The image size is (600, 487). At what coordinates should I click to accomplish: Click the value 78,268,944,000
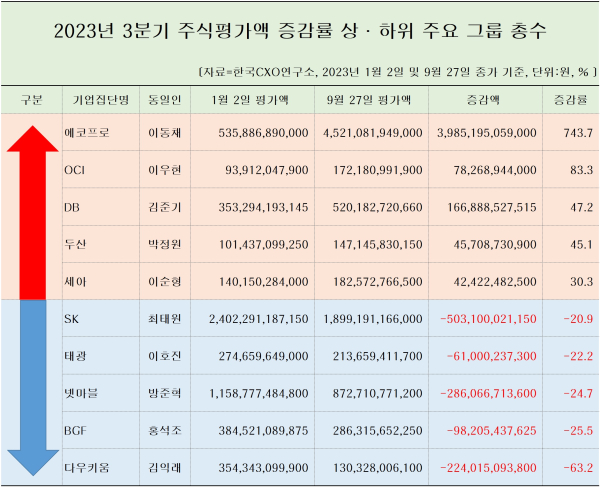pos(495,170)
